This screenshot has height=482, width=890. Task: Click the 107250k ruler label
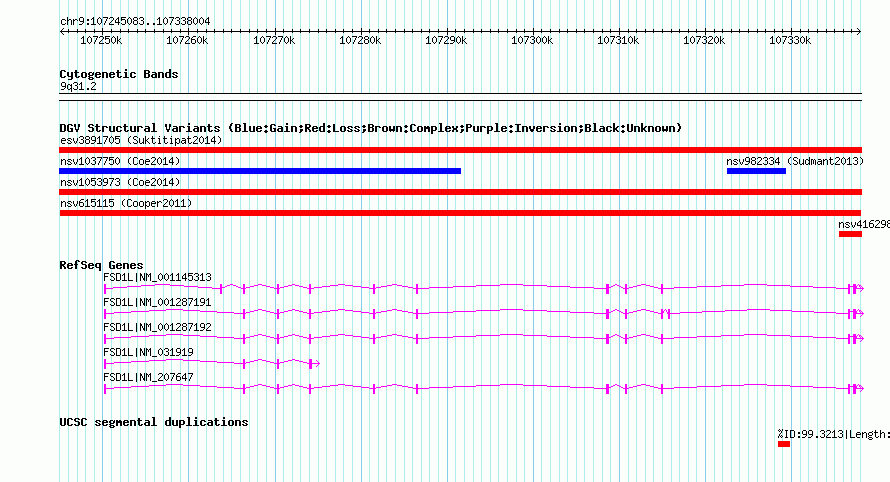coord(101,40)
